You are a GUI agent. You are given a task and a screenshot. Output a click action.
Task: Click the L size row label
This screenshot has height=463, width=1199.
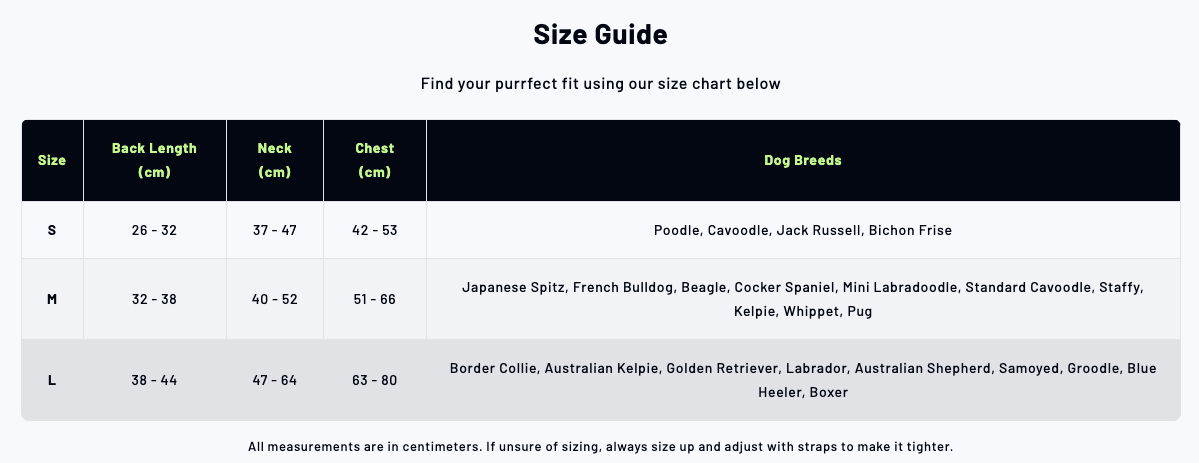[52, 380]
